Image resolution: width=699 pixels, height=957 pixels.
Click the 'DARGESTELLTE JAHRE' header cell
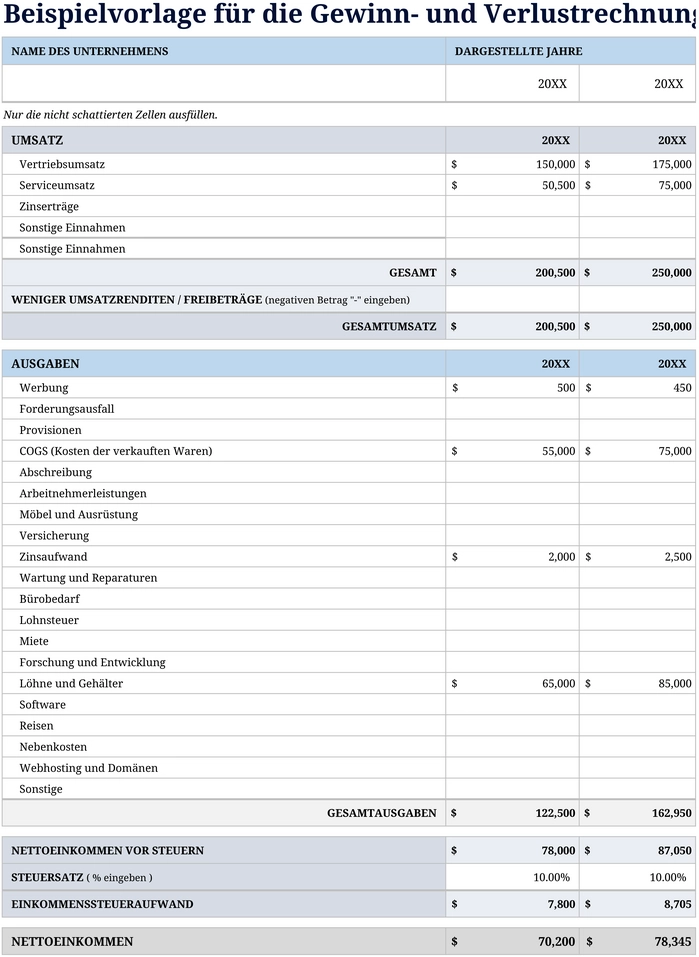(x=571, y=51)
